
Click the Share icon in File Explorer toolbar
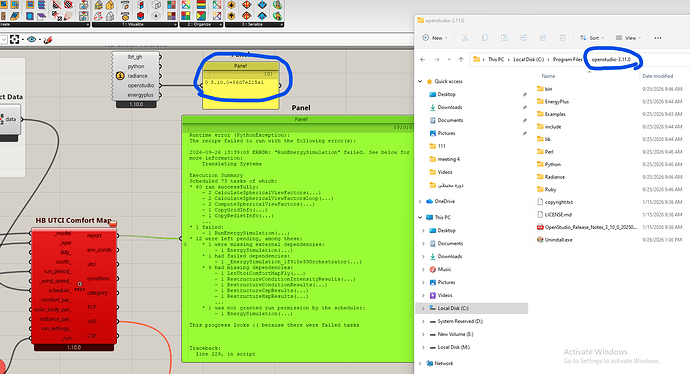tap(543, 38)
